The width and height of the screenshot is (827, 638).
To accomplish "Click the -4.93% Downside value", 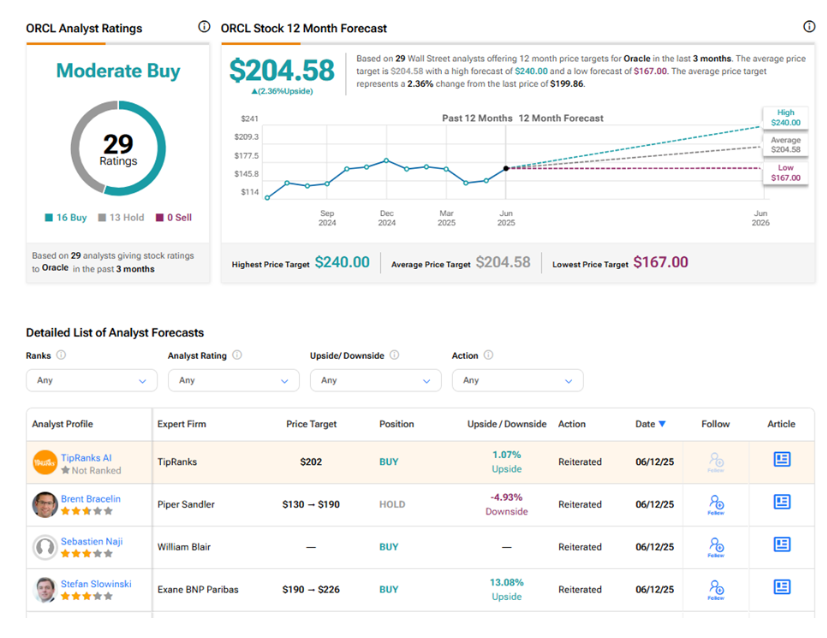I will click(506, 505).
